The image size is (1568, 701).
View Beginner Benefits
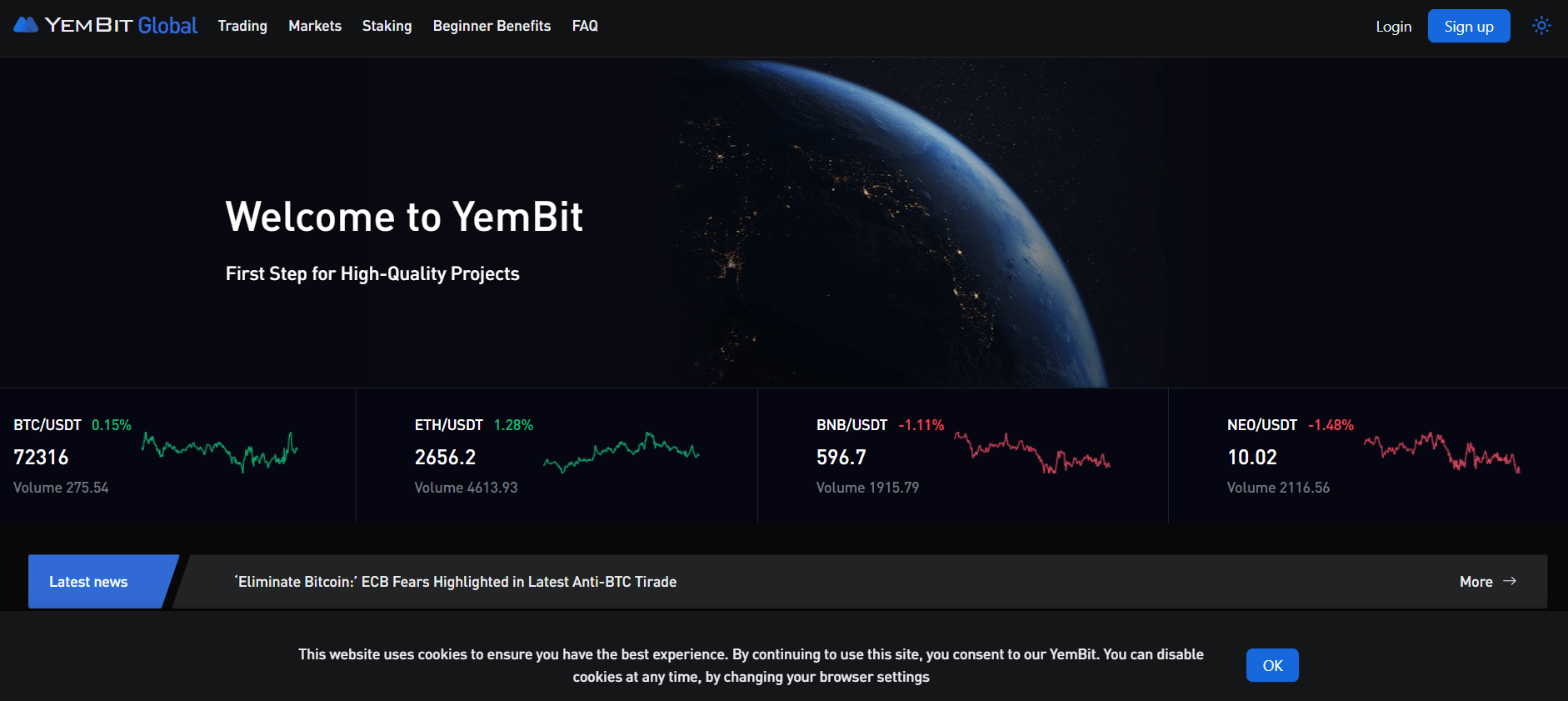click(492, 26)
